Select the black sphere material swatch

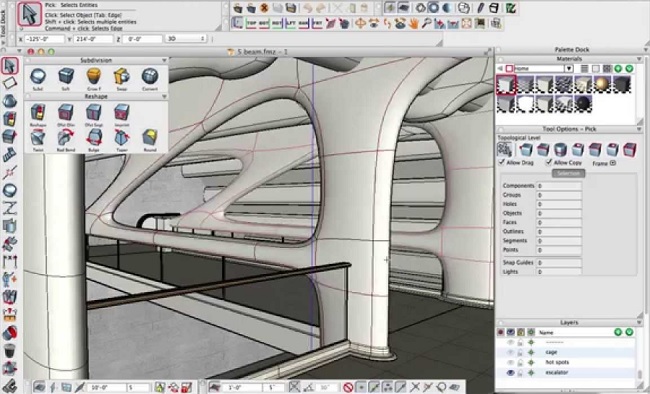(583, 104)
